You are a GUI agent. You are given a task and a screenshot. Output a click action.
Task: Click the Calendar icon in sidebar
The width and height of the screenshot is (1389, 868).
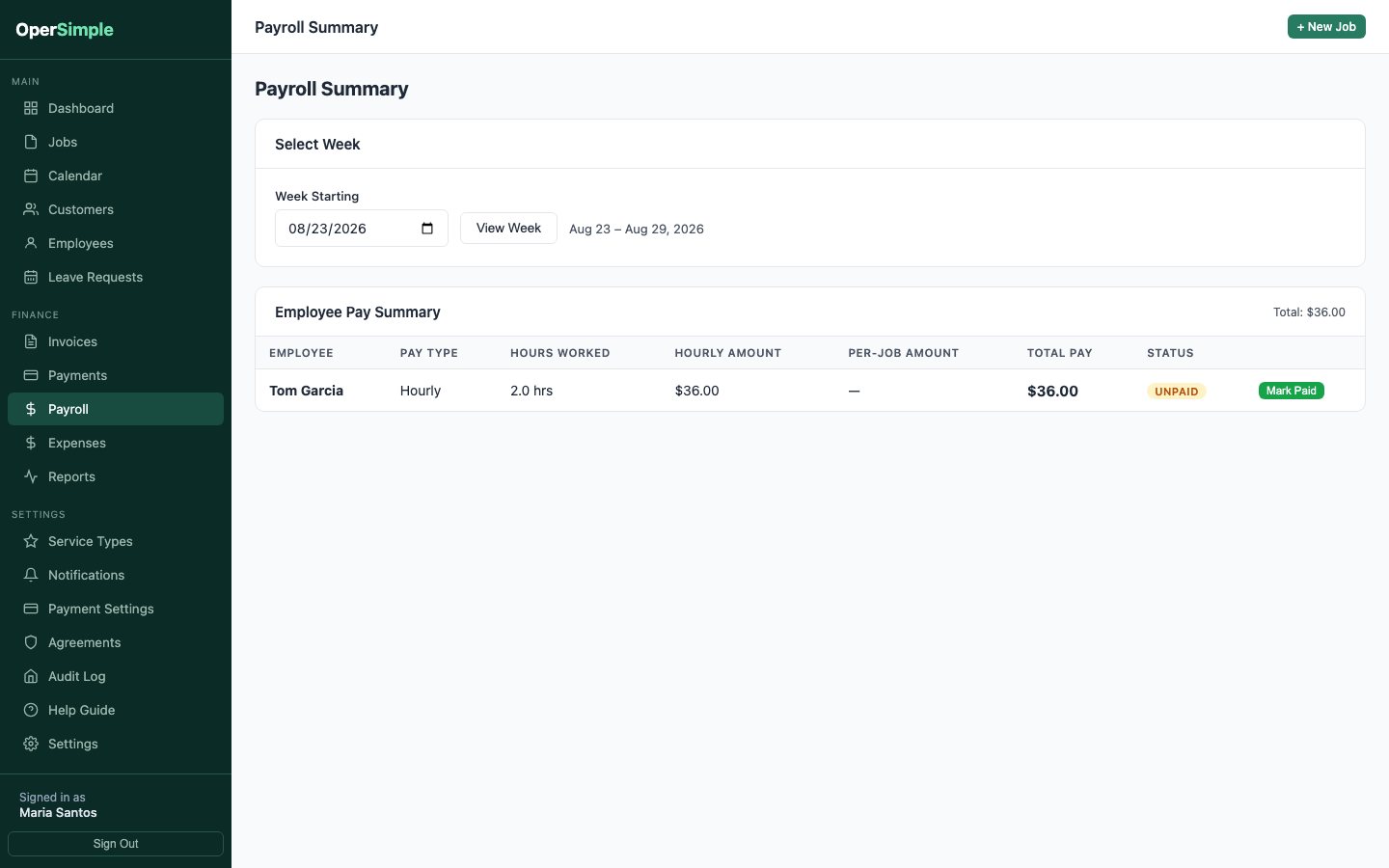31,176
